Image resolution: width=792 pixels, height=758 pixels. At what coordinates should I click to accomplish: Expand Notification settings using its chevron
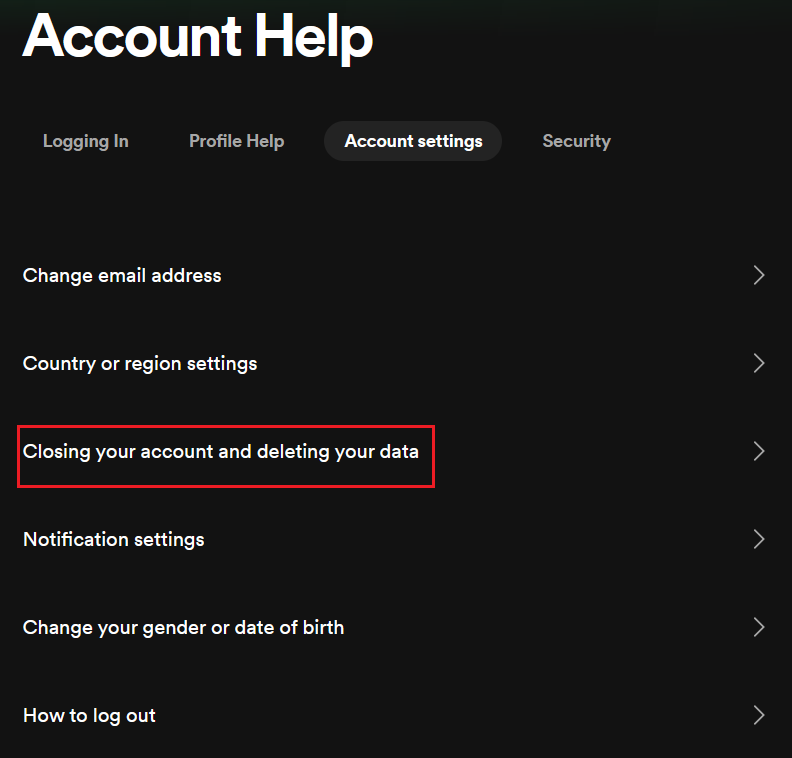(x=758, y=539)
